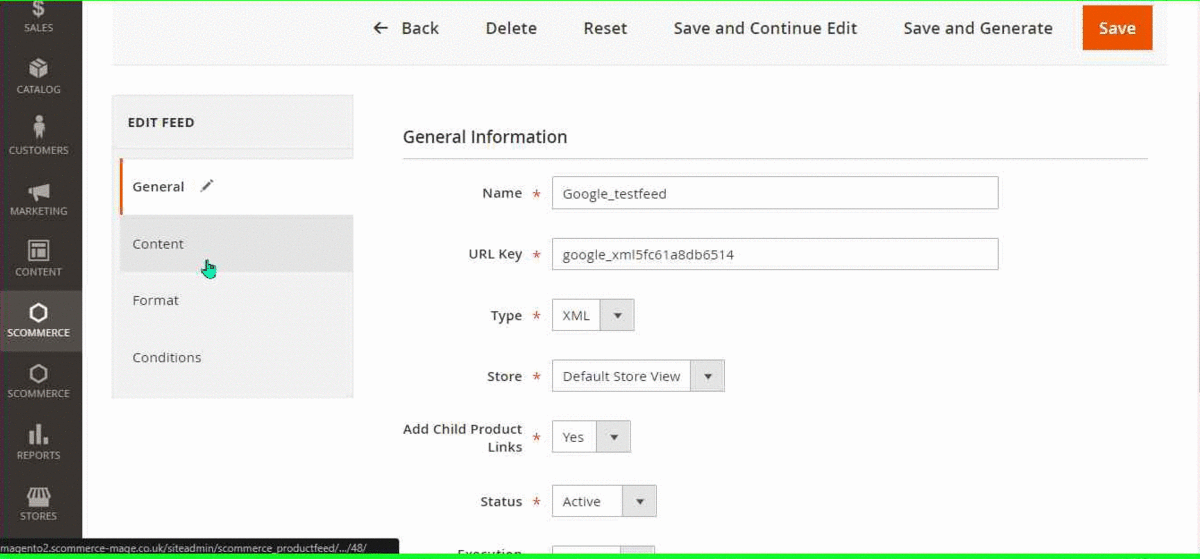Open the Sales sidebar icon
This screenshot has height=559, width=1200.
tap(38, 10)
